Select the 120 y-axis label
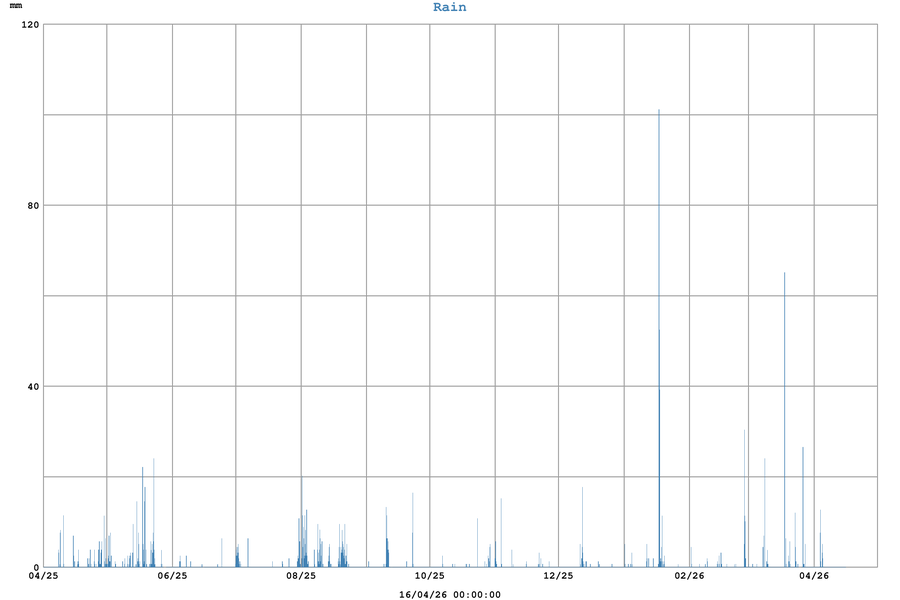The image size is (900, 600). click(30, 24)
